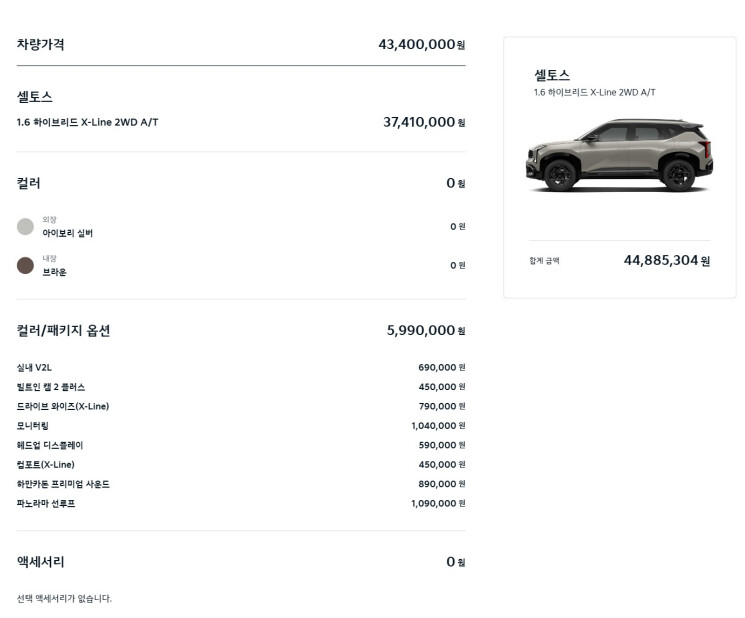Select 하만카돈 프리미엄 사운드 option
Screen dimensions: 745x618
pyautogui.click(x=241, y=484)
